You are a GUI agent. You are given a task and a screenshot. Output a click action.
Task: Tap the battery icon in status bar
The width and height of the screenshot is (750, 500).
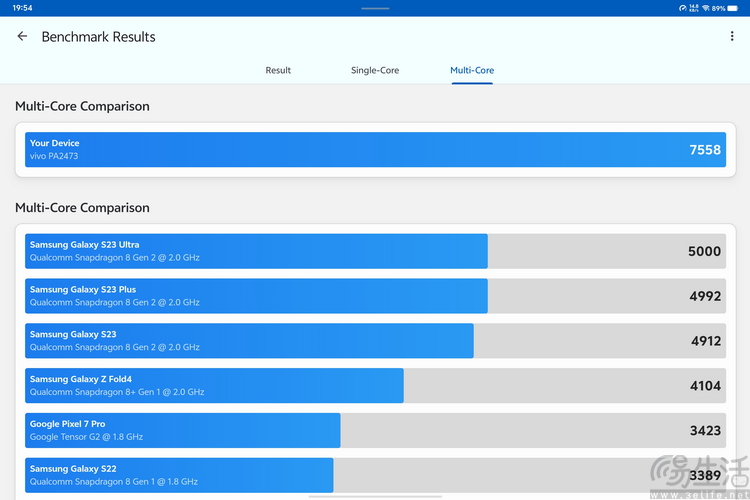click(x=732, y=8)
